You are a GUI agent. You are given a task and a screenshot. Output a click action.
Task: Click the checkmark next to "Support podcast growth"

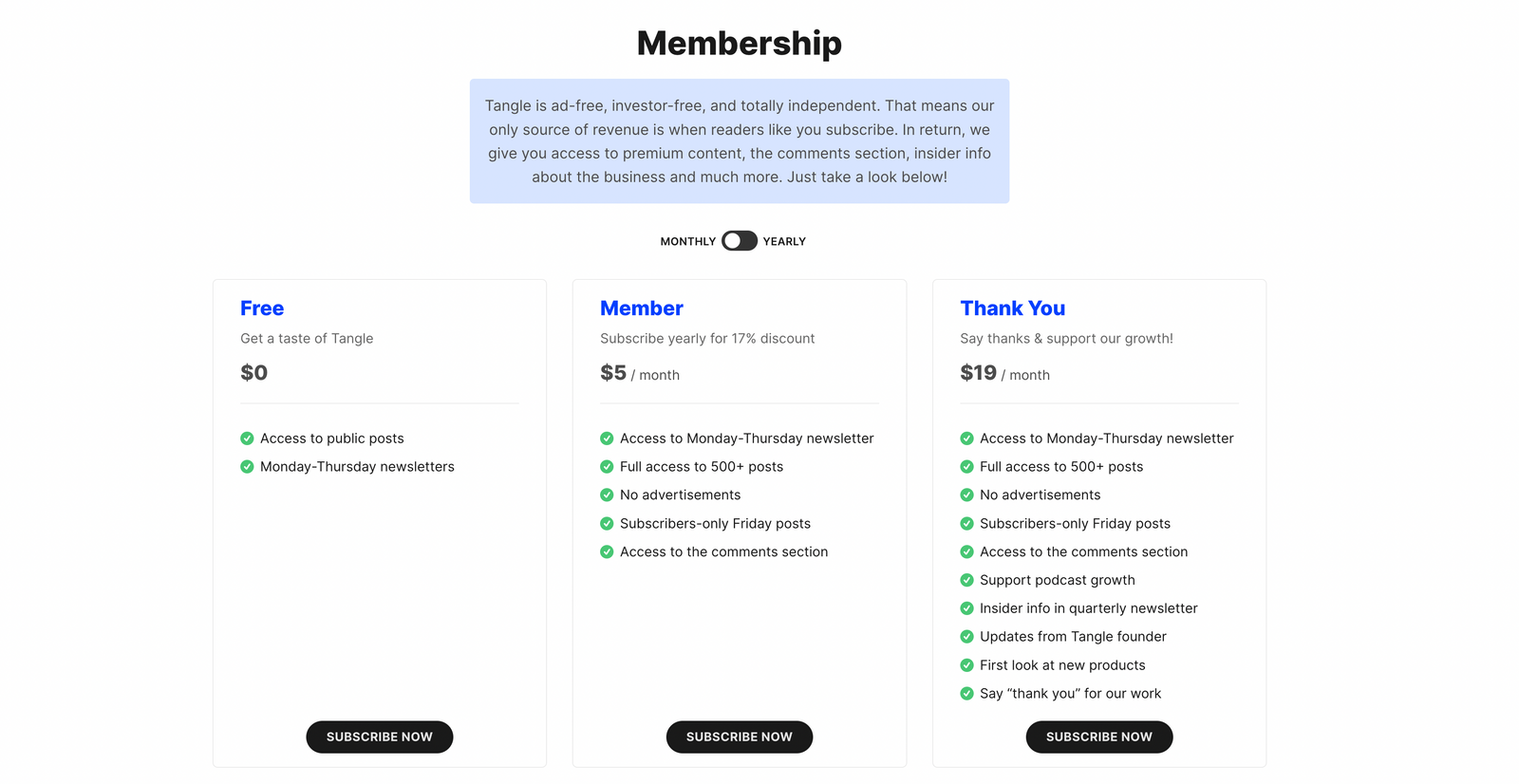point(966,580)
